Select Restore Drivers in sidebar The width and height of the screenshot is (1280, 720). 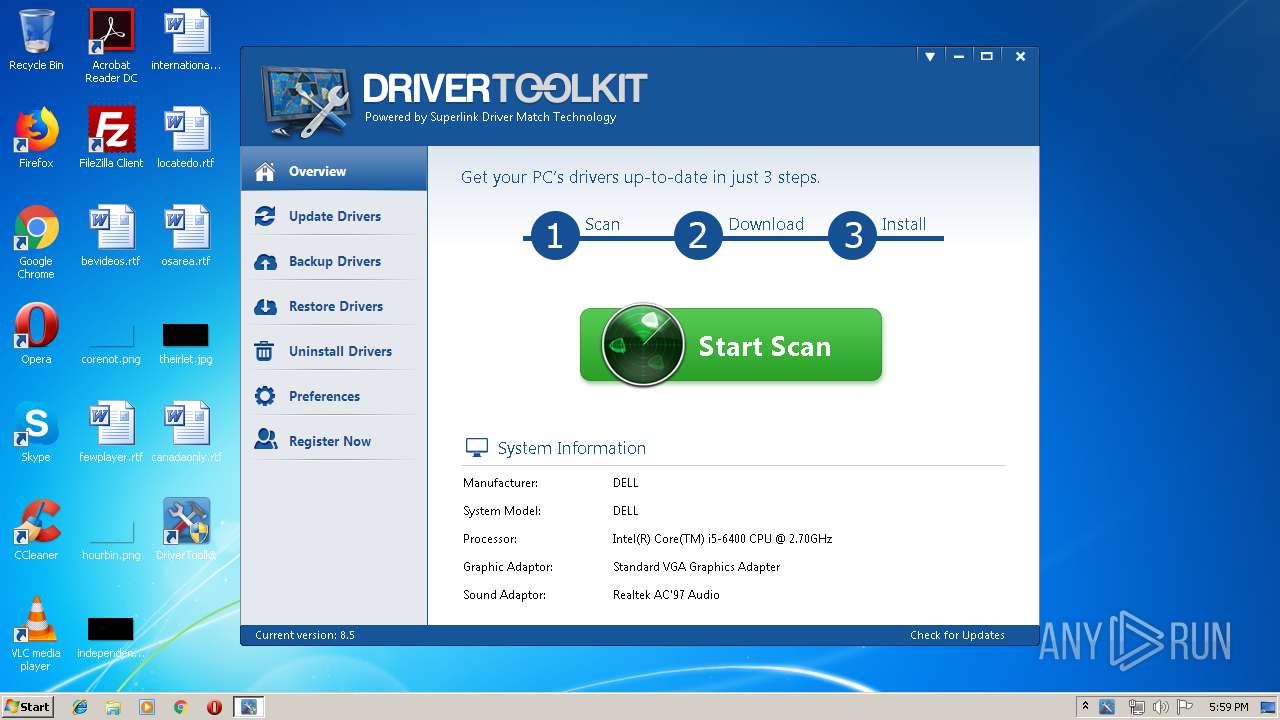coord(334,306)
